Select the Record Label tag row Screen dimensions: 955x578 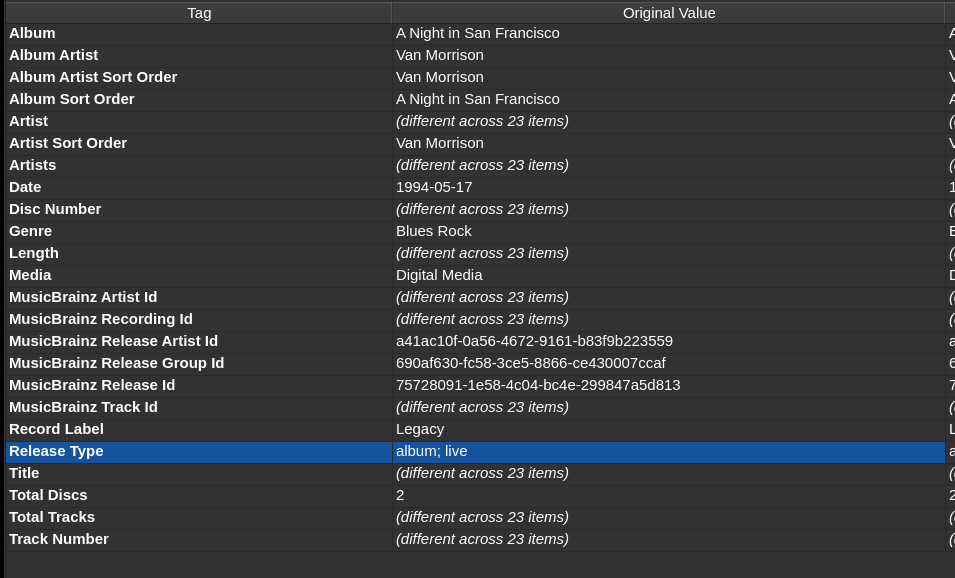(x=56, y=429)
